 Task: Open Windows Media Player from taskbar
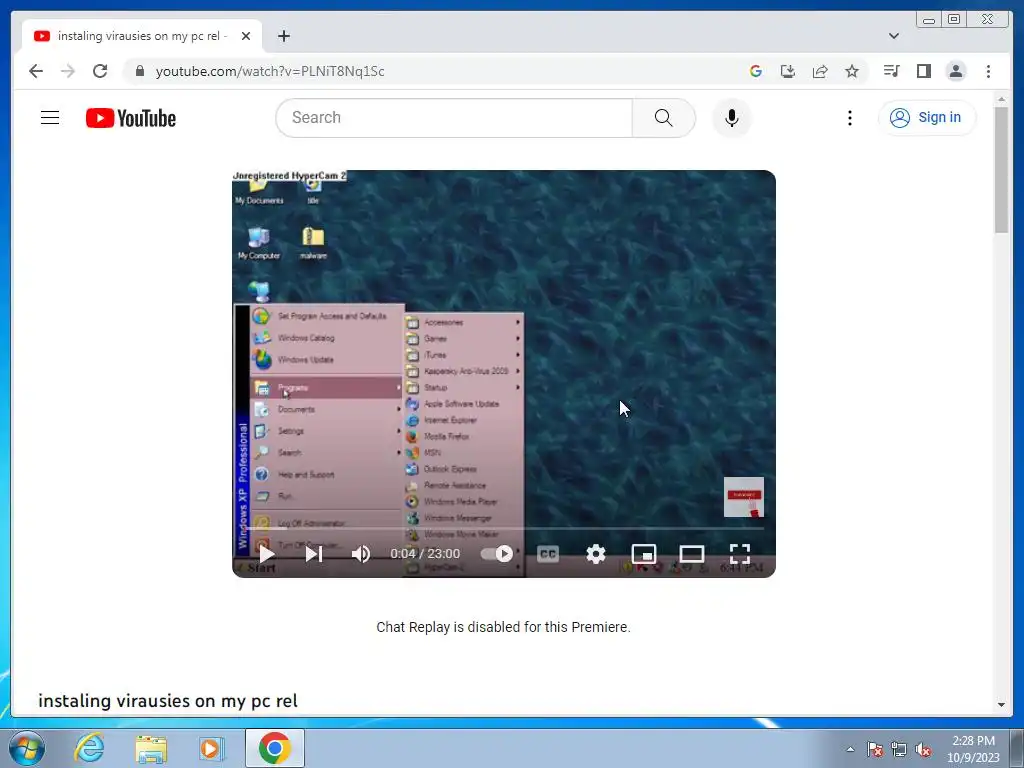click(212, 748)
